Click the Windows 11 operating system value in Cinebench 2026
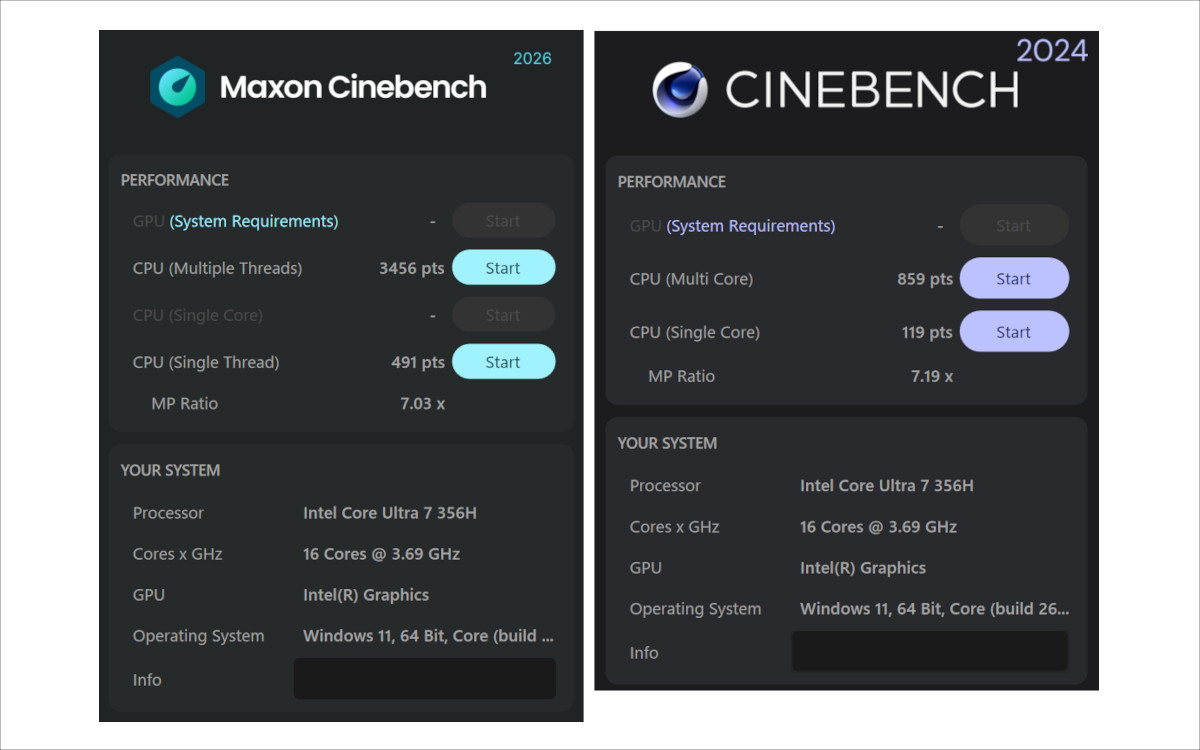This screenshot has height=750, width=1200. click(x=428, y=636)
